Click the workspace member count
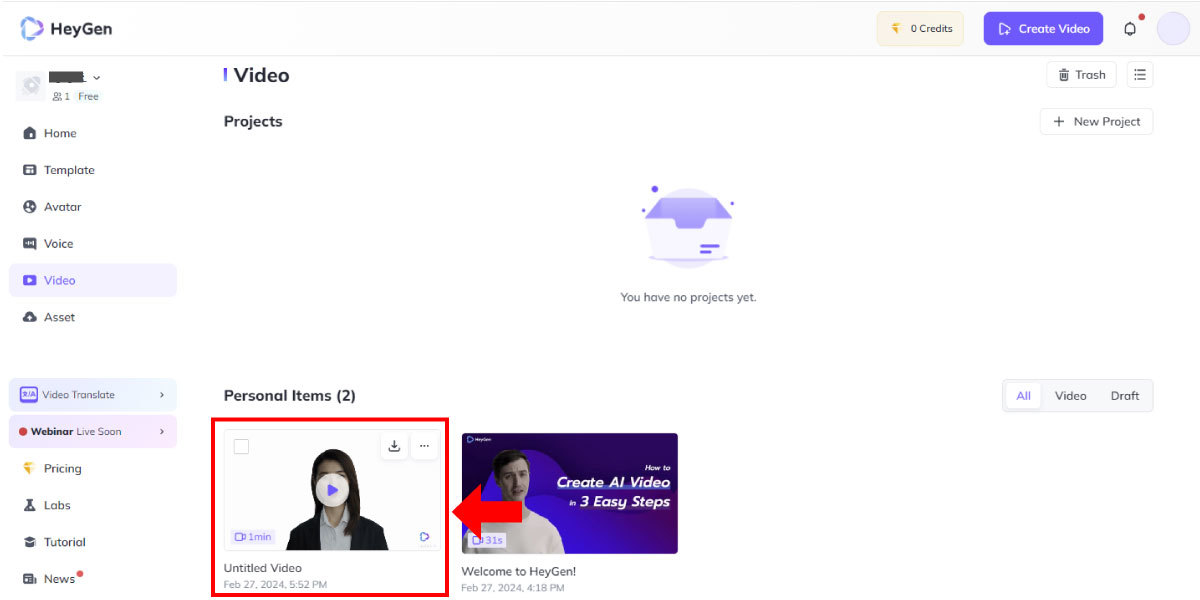1200x600 pixels. (61, 97)
